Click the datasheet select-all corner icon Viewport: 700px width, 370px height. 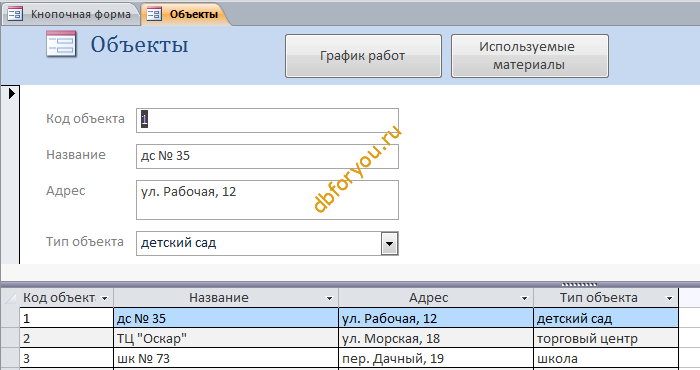pyautogui.click(x=10, y=298)
